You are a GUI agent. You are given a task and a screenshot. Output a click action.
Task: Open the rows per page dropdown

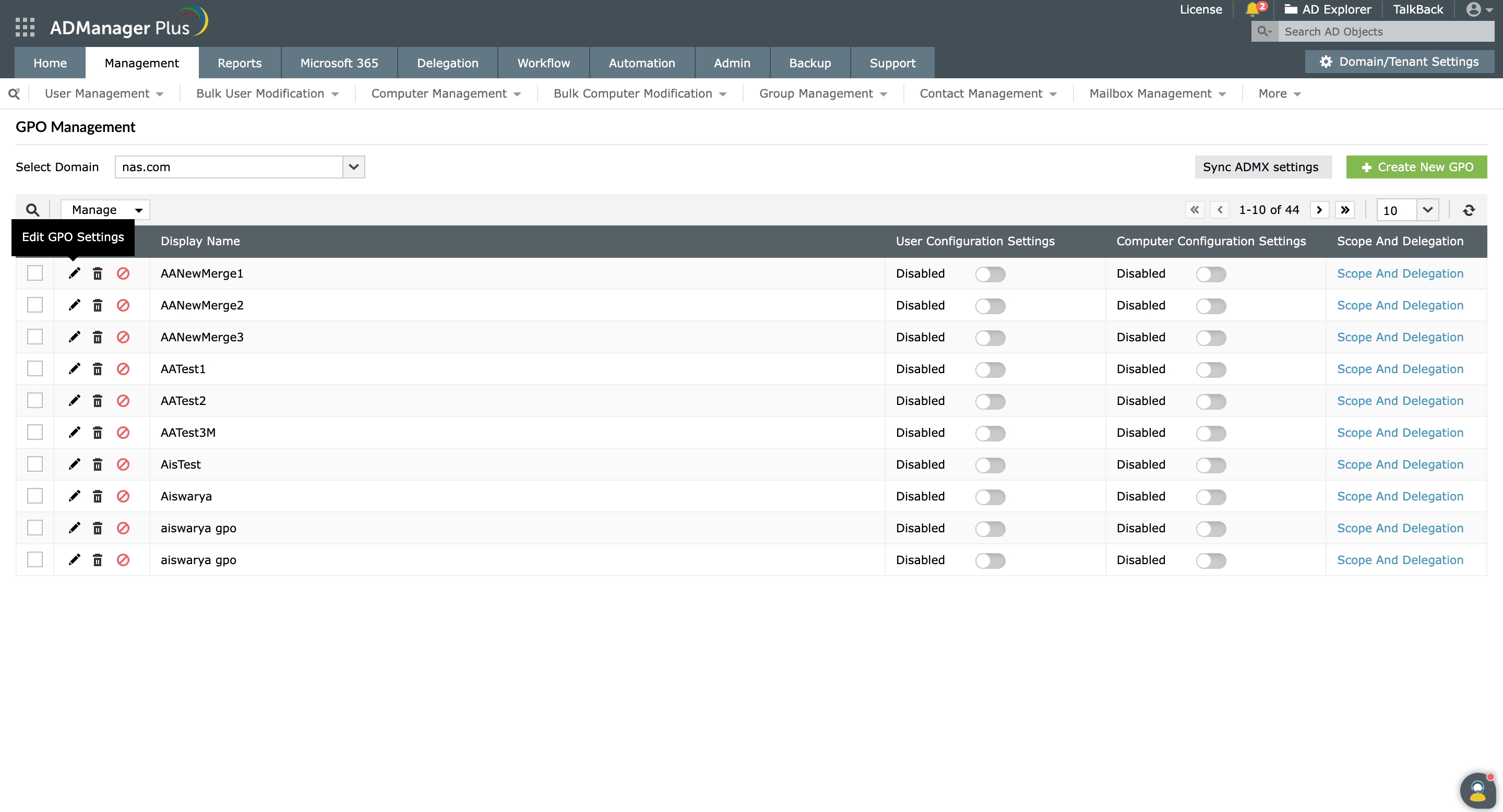(x=1427, y=210)
